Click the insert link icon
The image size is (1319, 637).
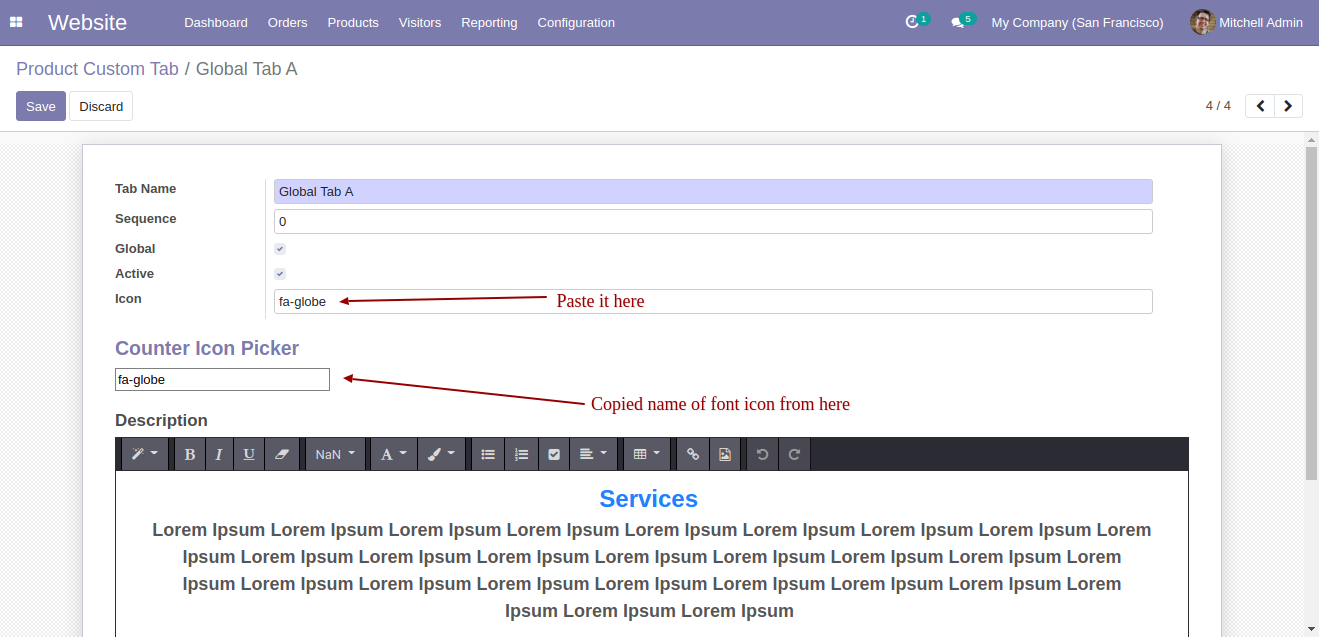(x=692, y=454)
